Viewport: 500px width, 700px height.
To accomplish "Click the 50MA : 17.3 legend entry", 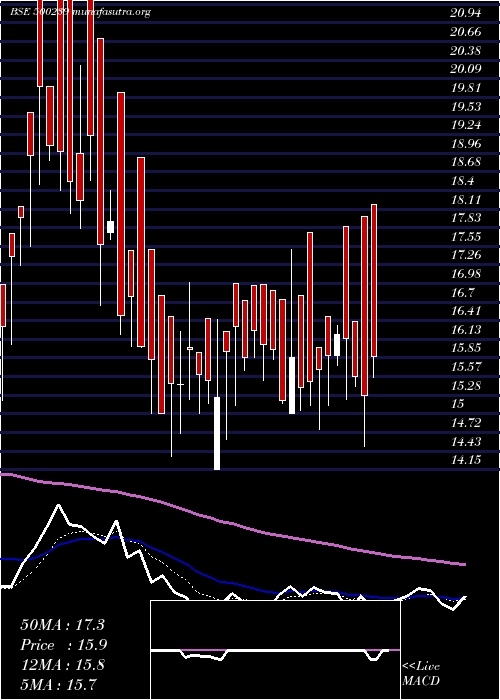I will [x=62, y=625].
